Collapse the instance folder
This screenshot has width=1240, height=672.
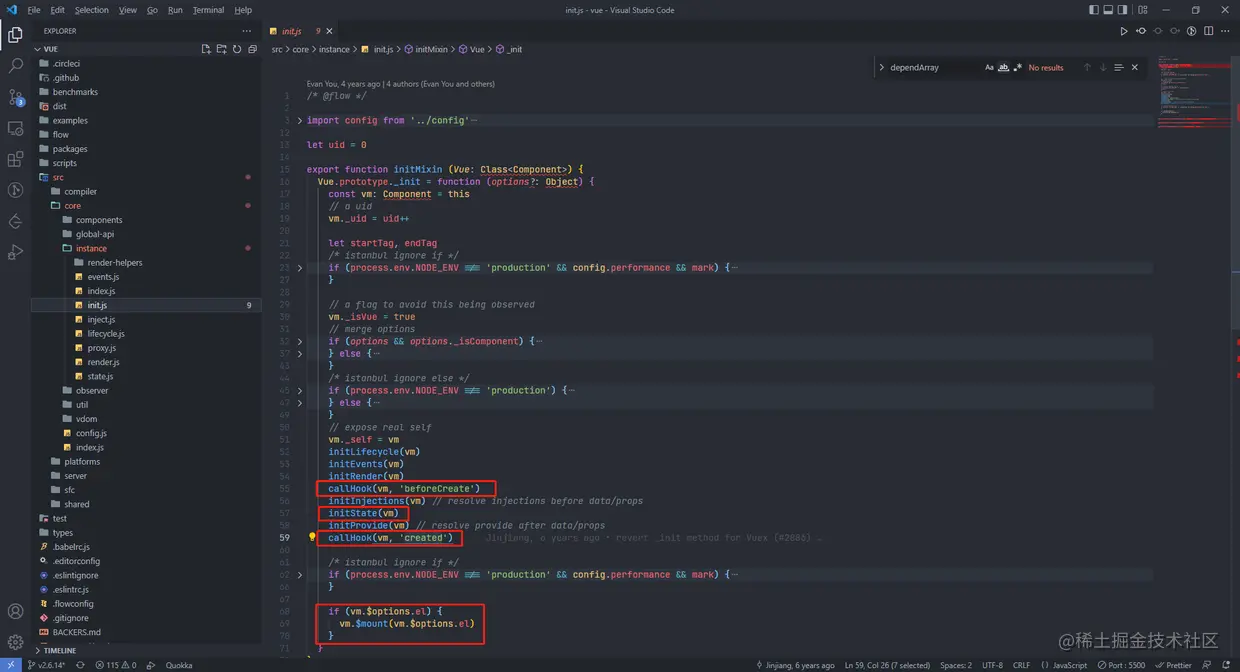(x=91, y=248)
